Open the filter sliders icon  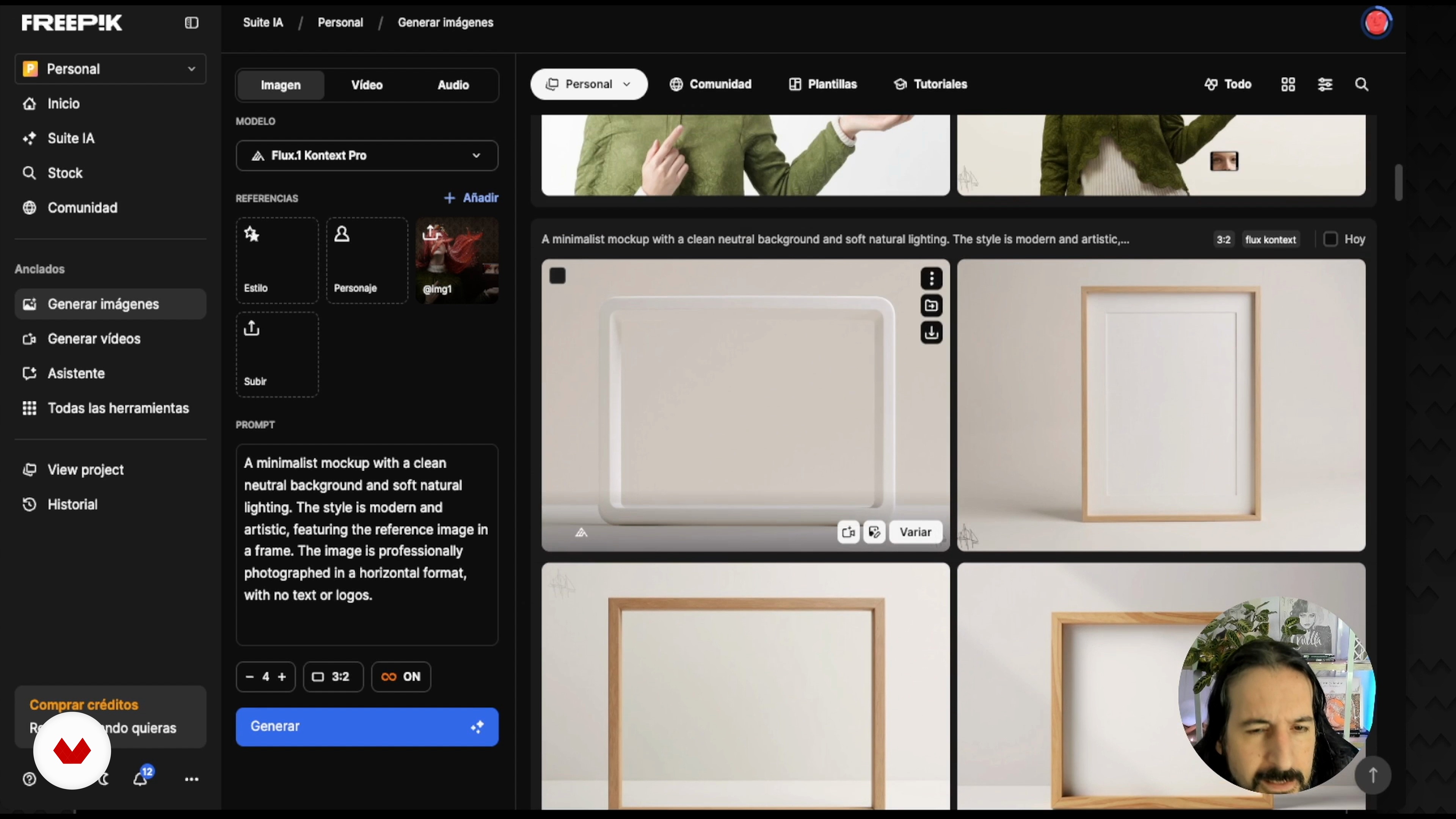coord(1325,84)
